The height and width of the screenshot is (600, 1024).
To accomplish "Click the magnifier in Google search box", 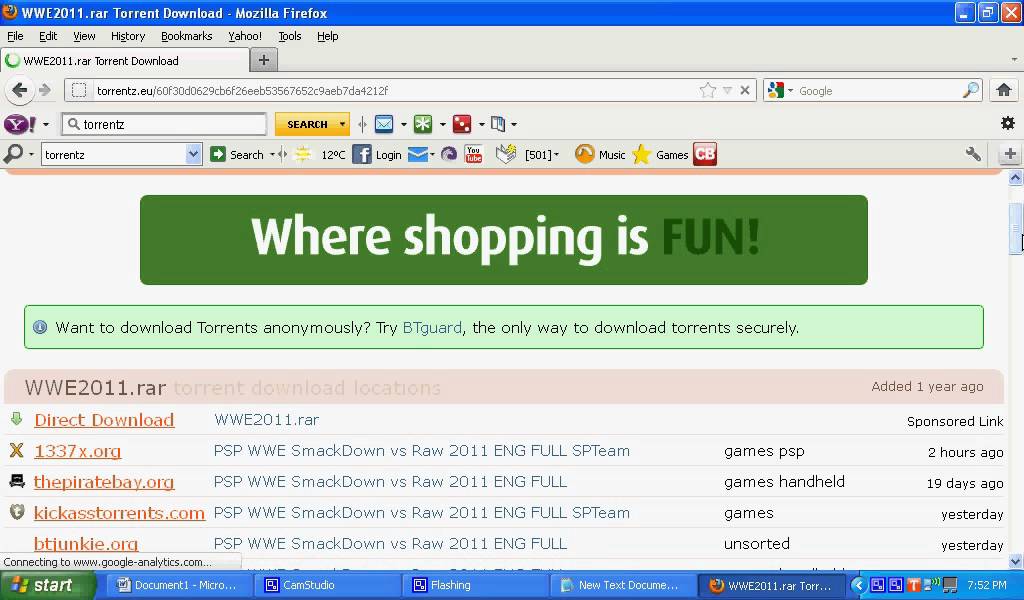I will point(971,90).
